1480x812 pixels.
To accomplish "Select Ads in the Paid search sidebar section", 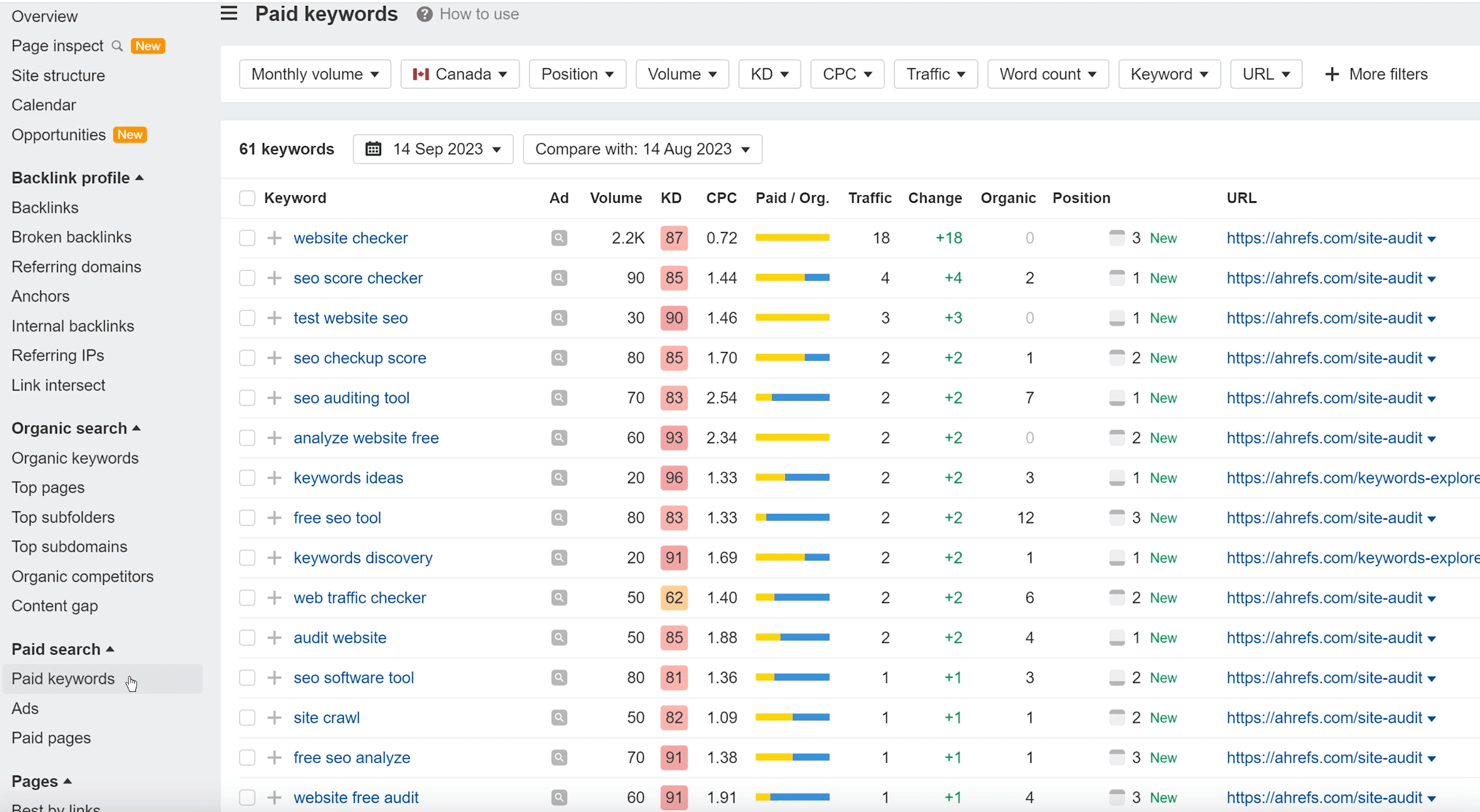I will [25, 708].
